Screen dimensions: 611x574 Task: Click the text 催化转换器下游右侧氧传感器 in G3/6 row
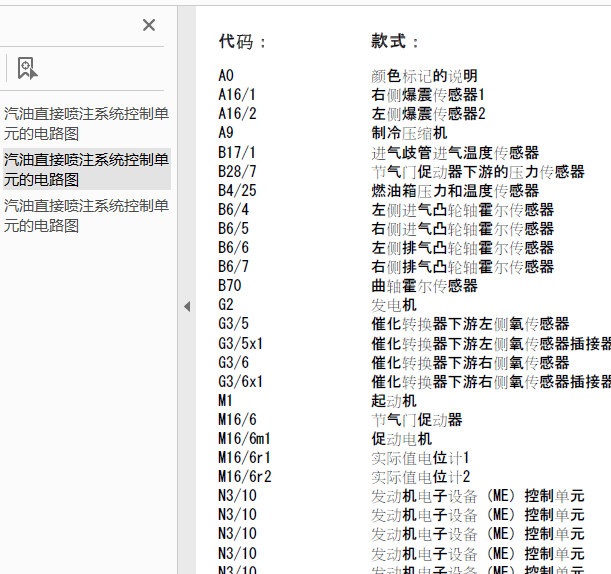tap(470, 363)
